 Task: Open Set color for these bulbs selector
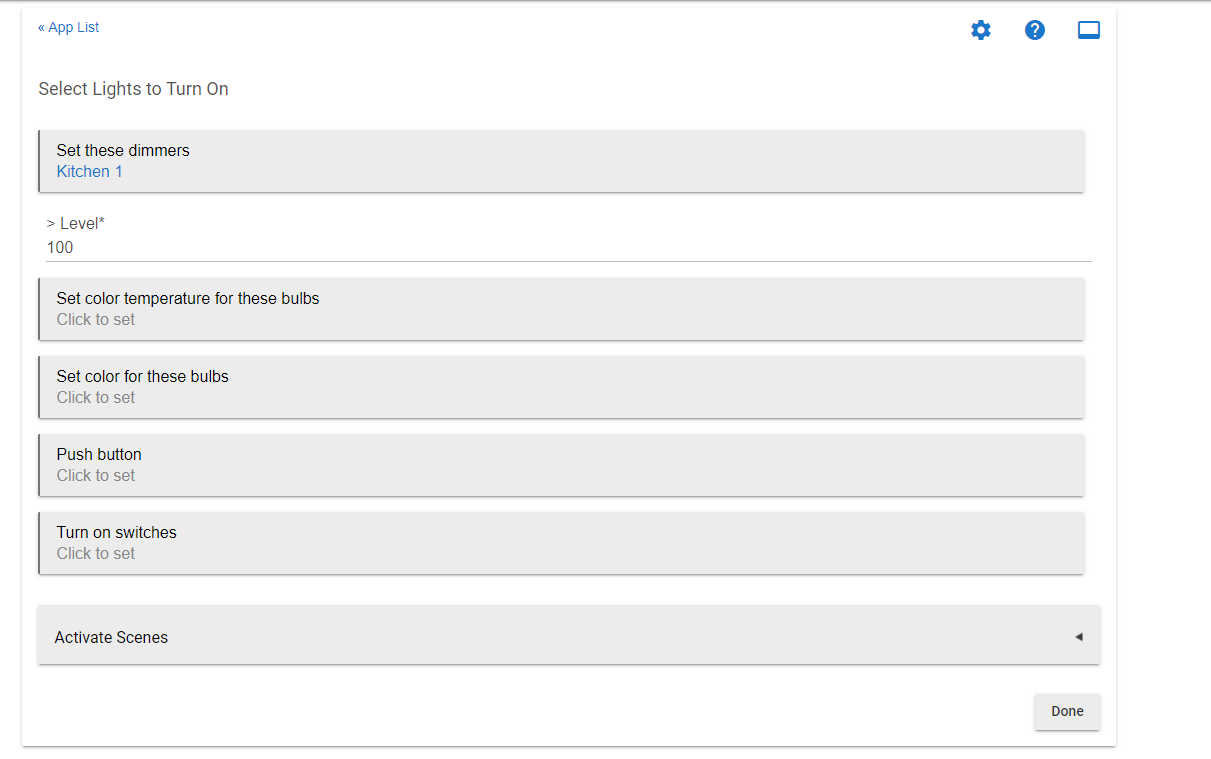[x=561, y=387]
